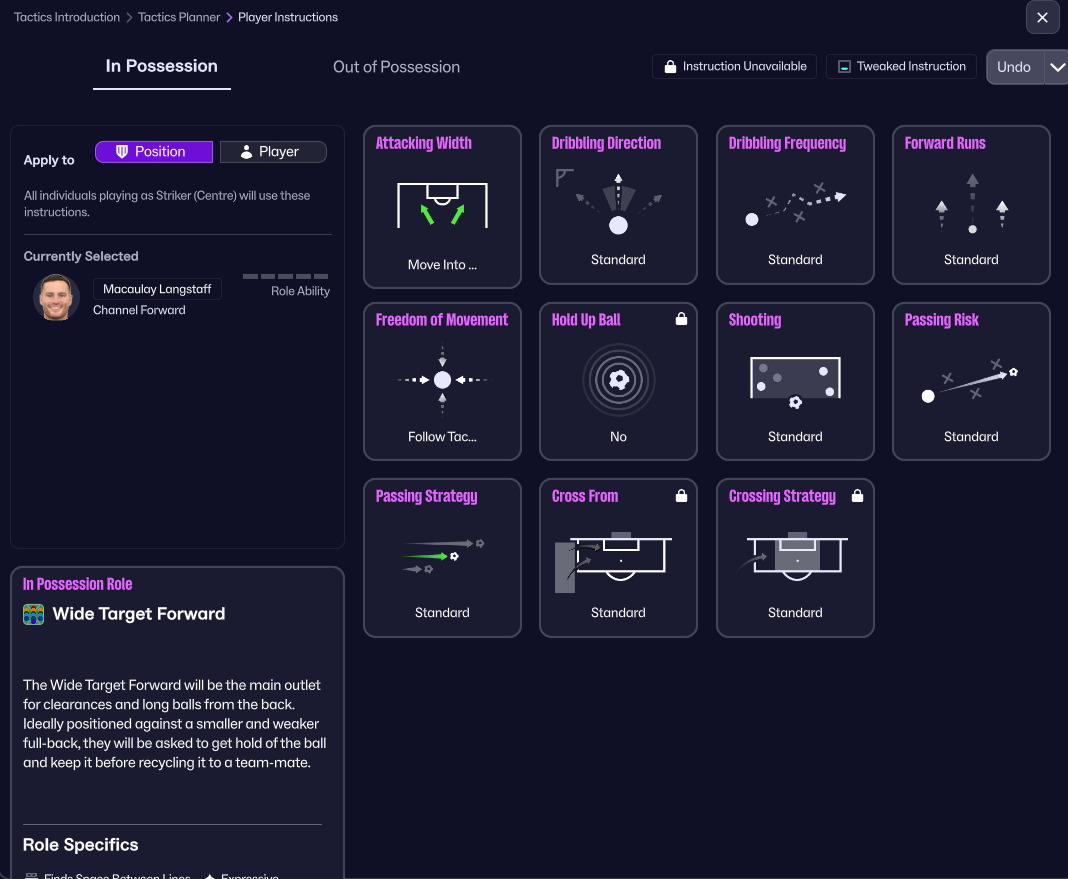
Task: Click the Attacking Width card title
Action: [424, 143]
